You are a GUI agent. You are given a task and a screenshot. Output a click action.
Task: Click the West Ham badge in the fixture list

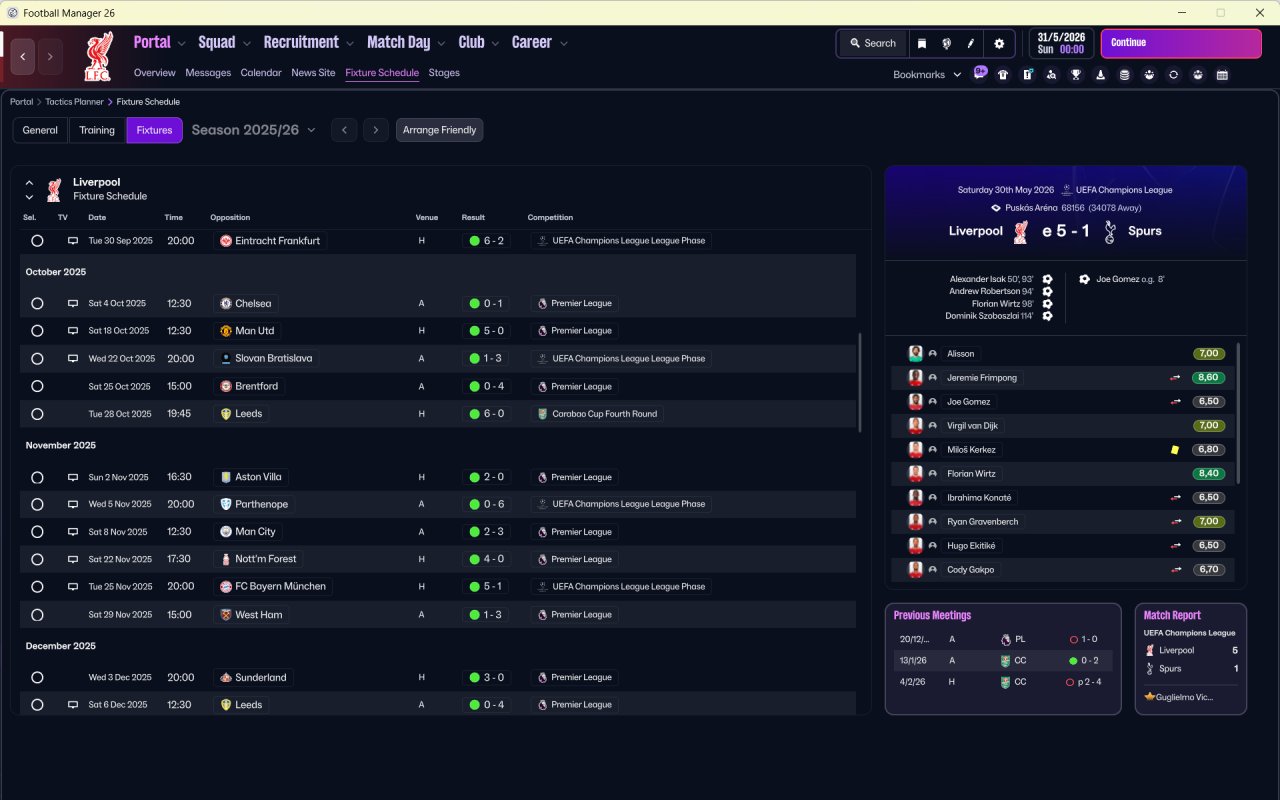tap(226, 615)
